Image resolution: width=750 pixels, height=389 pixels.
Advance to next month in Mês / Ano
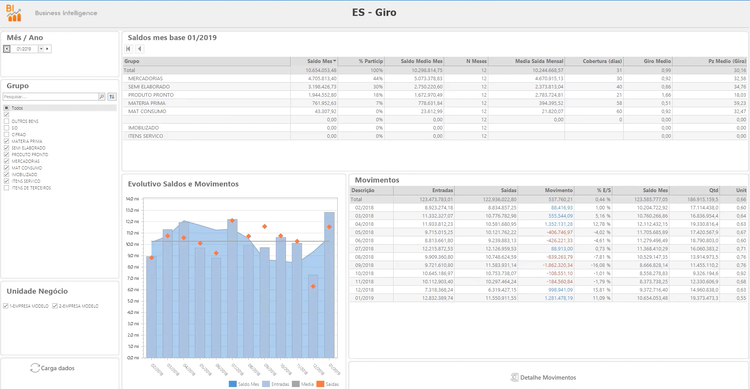[47, 49]
